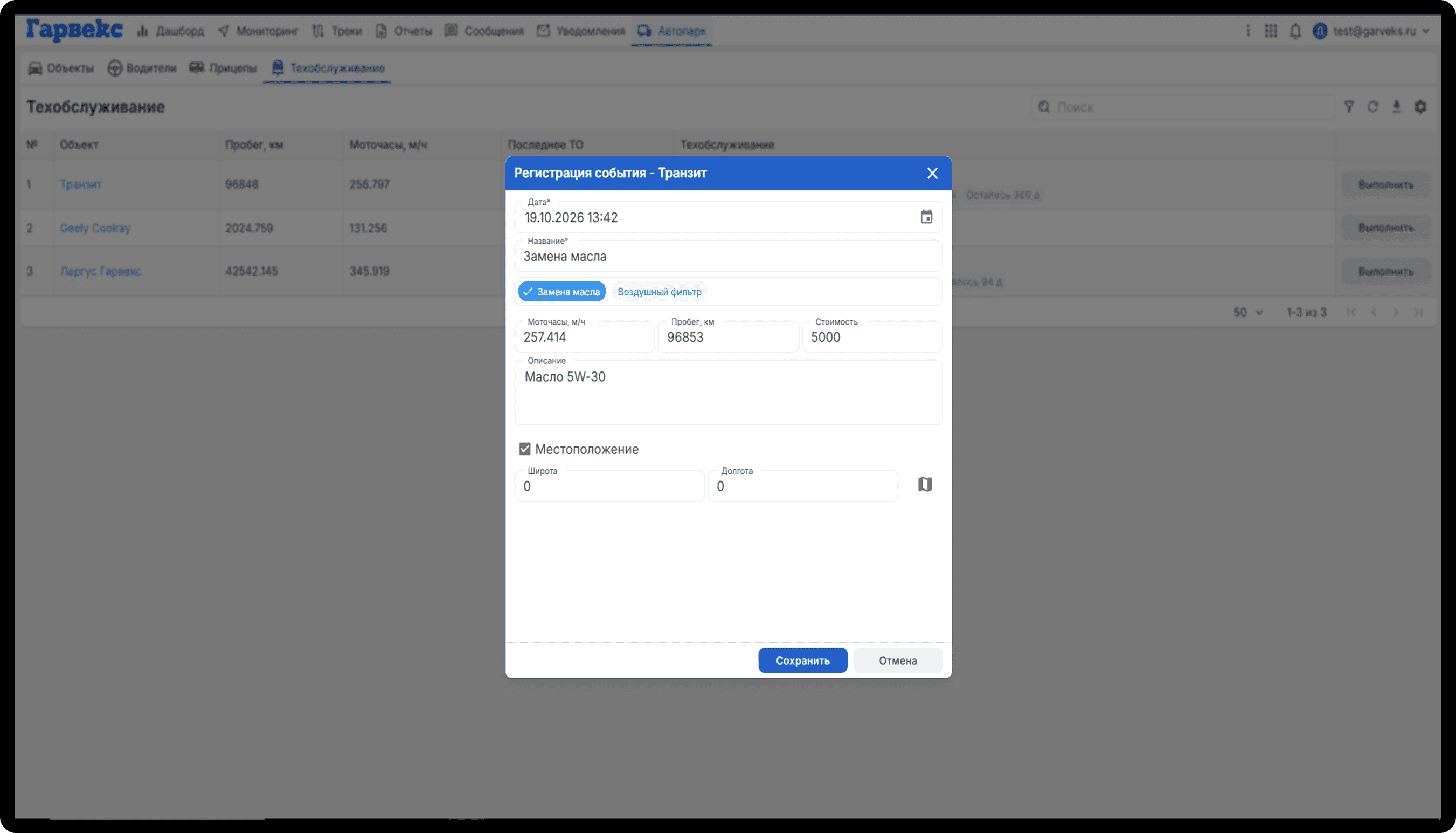
Task: Download the maintenance table data
Action: pyautogui.click(x=1397, y=106)
